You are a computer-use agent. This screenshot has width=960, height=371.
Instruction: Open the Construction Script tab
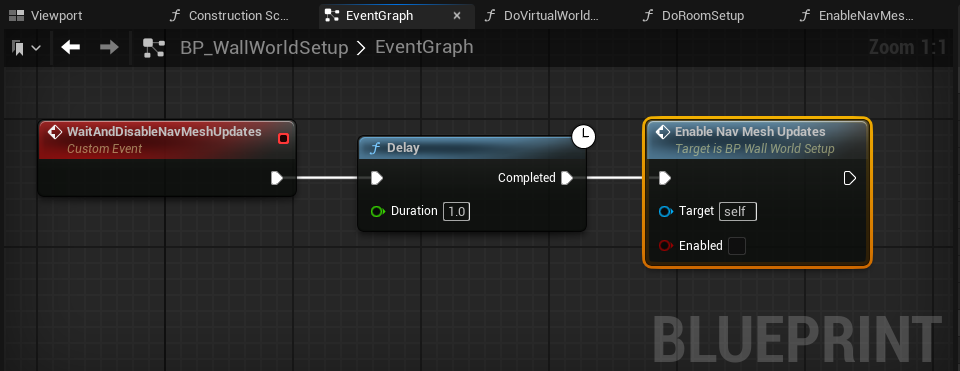coord(239,16)
